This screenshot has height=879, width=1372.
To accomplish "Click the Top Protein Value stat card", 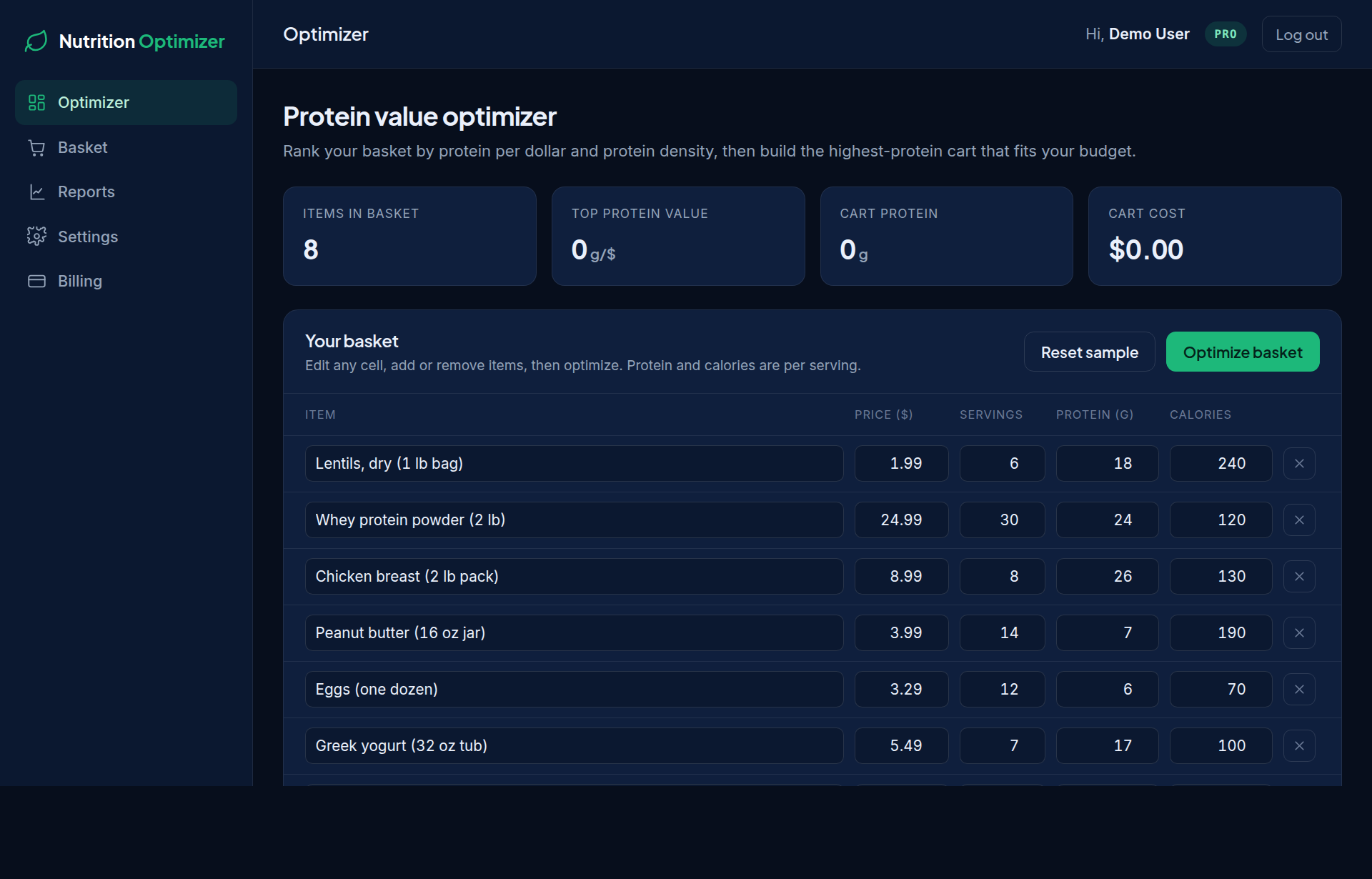I will (678, 237).
